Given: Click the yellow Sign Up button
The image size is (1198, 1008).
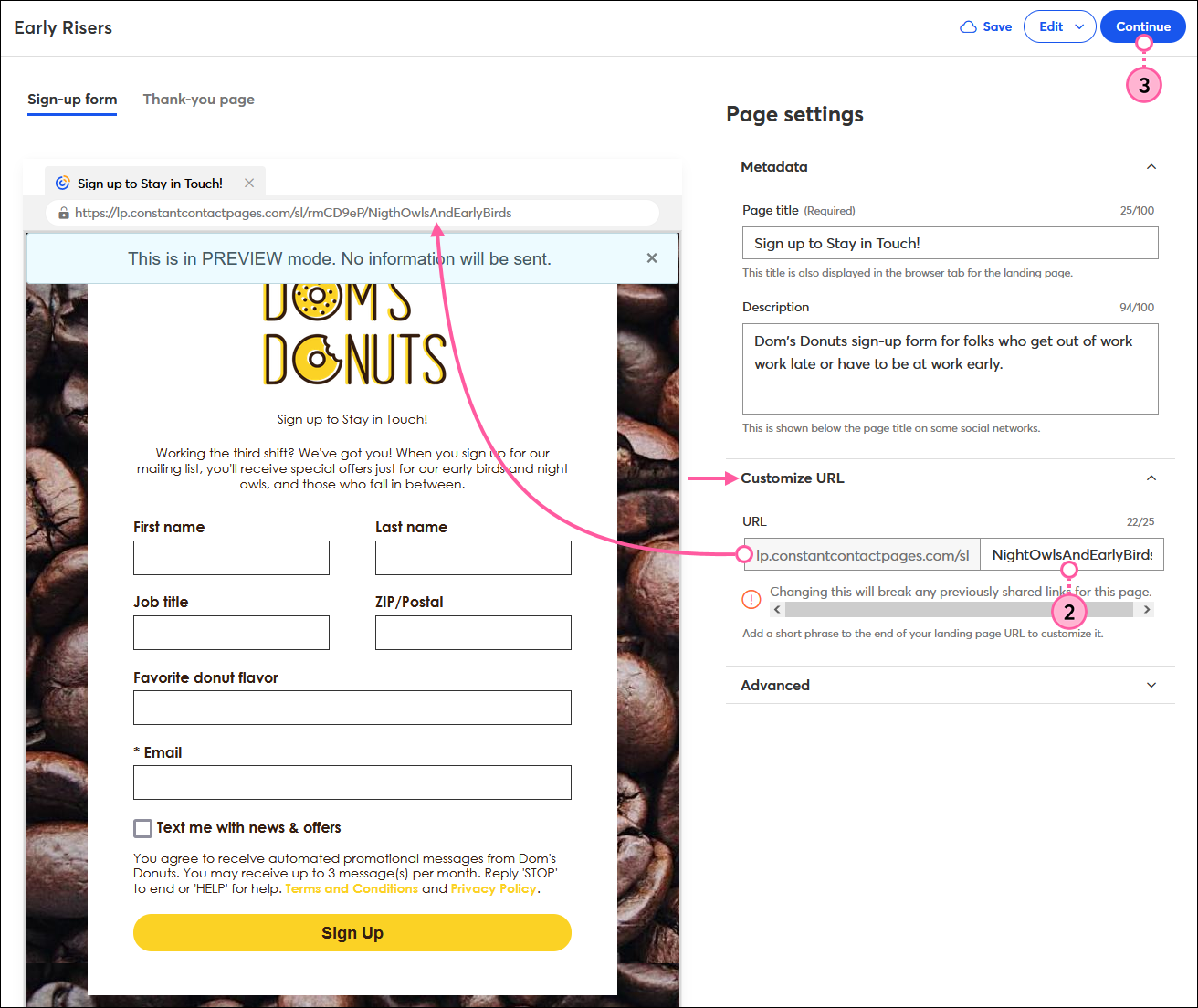Looking at the screenshot, I should 352,933.
